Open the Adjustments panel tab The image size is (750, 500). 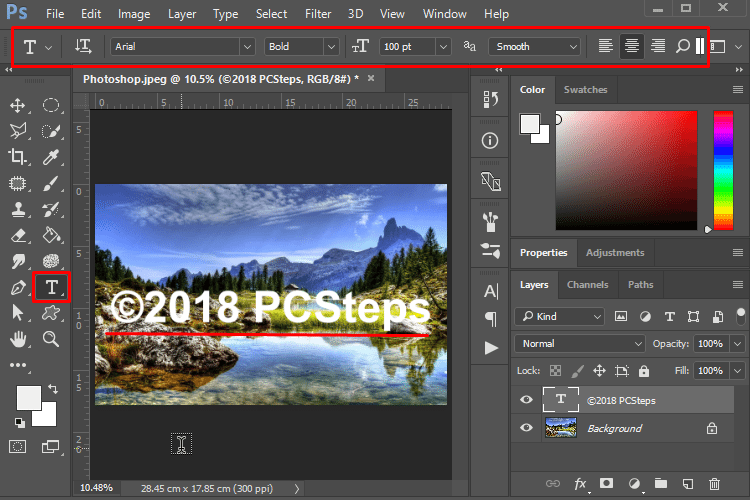(615, 253)
